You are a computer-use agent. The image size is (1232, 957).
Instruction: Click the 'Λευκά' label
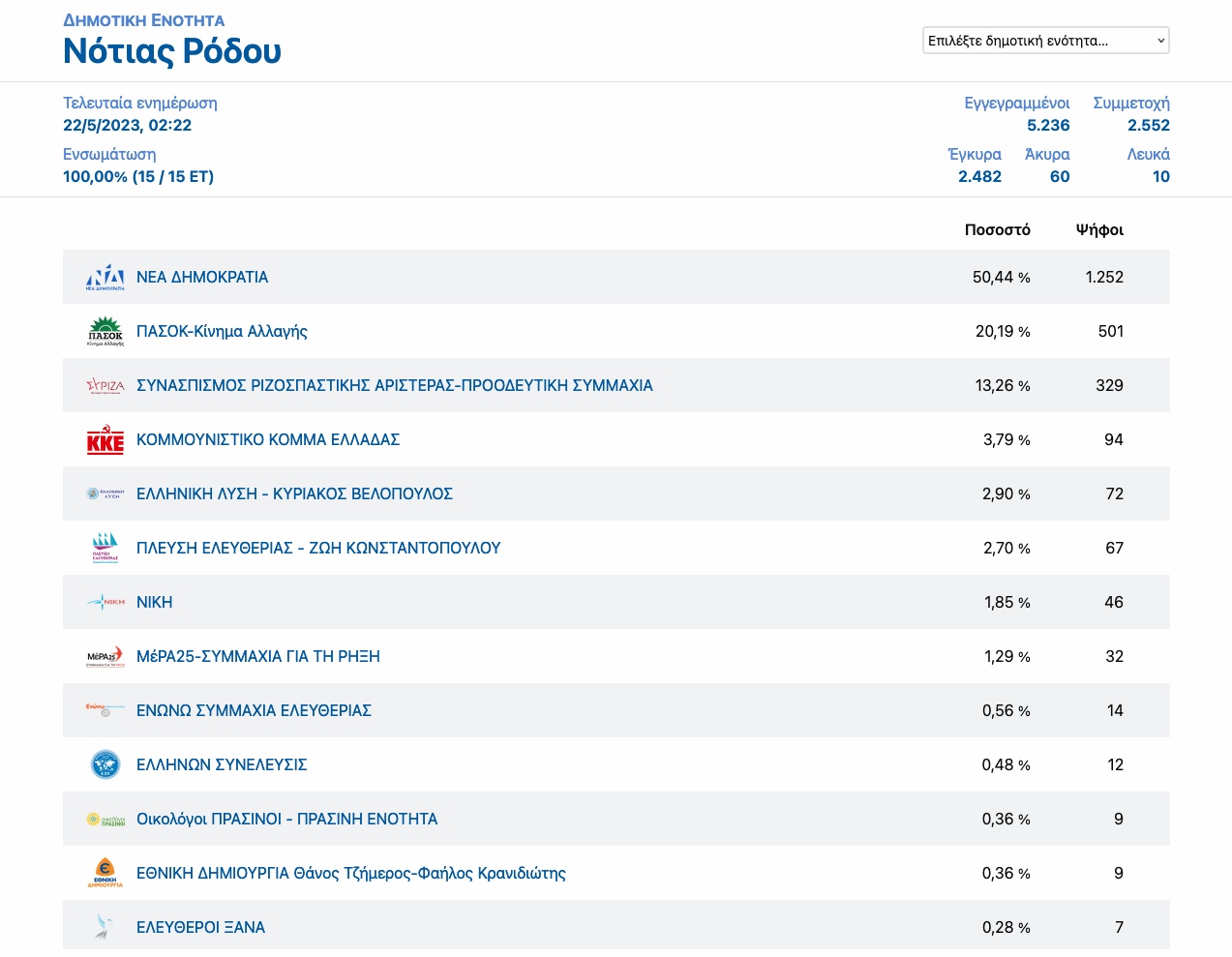tap(1149, 154)
